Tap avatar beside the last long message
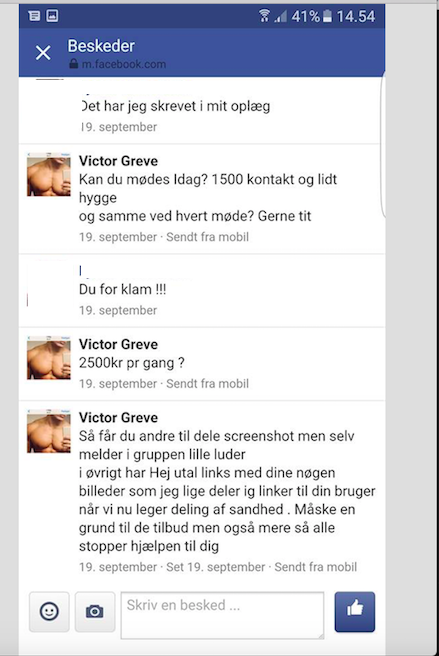This screenshot has width=439, height=656. [x=49, y=431]
